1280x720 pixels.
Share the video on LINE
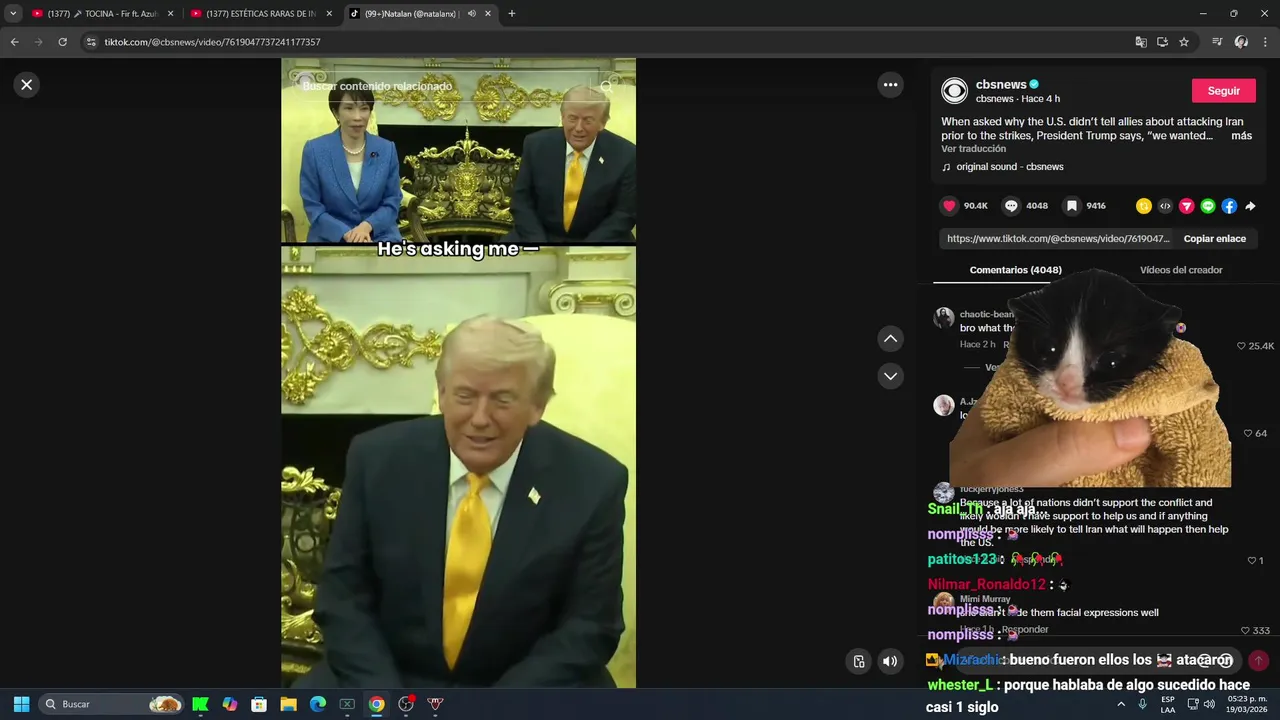tap(1208, 206)
